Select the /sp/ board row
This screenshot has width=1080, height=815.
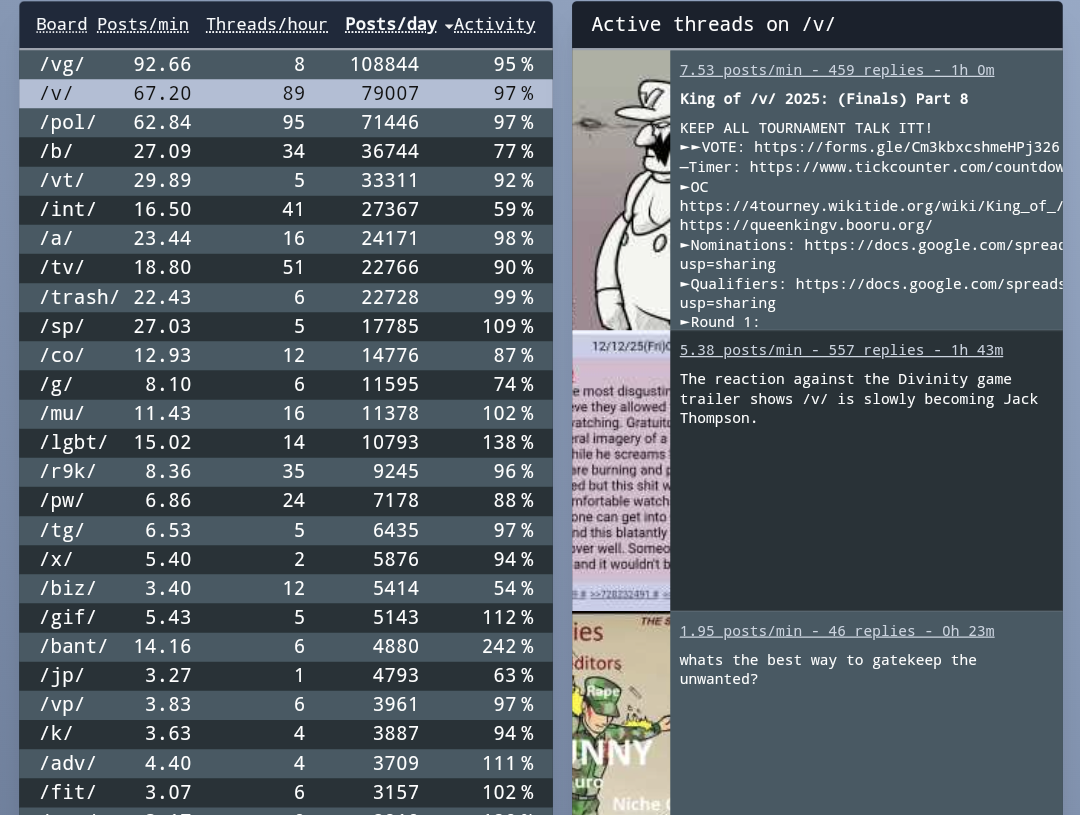coord(286,326)
